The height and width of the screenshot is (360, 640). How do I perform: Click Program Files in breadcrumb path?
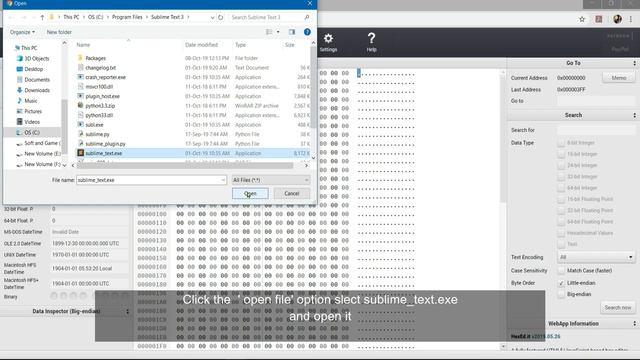[x=127, y=17]
